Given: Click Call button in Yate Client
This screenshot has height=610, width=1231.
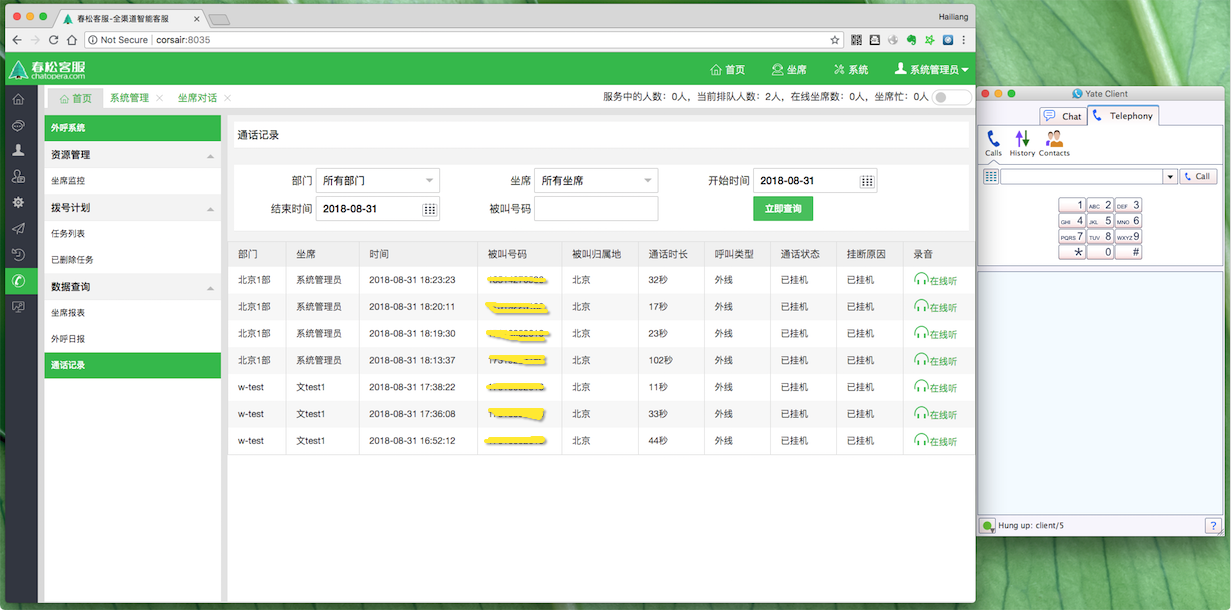Looking at the screenshot, I should click(1198, 177).
